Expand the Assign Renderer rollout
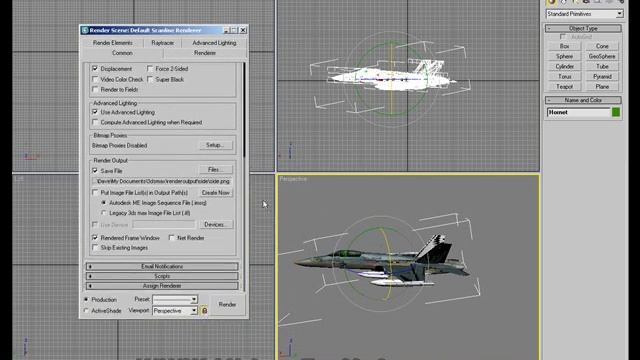 162,286
